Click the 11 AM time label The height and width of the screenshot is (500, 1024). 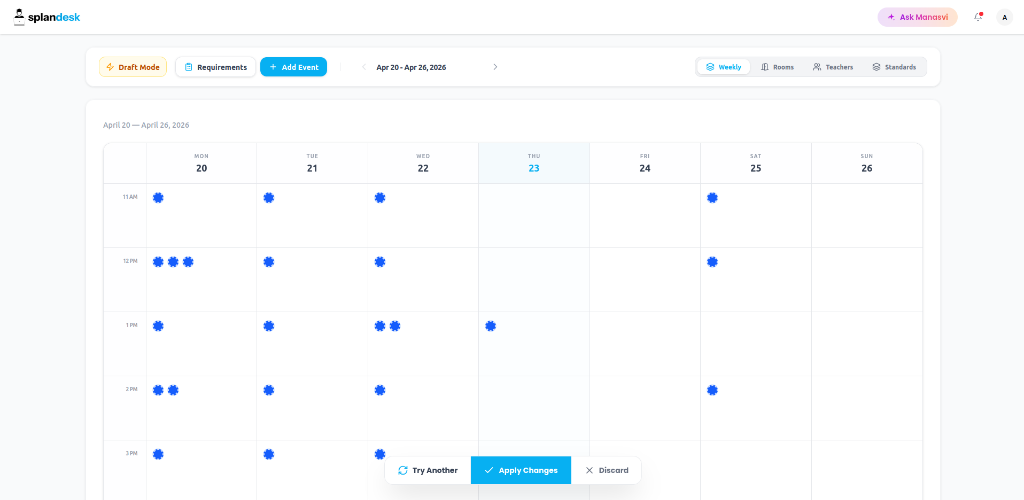coord(130,196)
